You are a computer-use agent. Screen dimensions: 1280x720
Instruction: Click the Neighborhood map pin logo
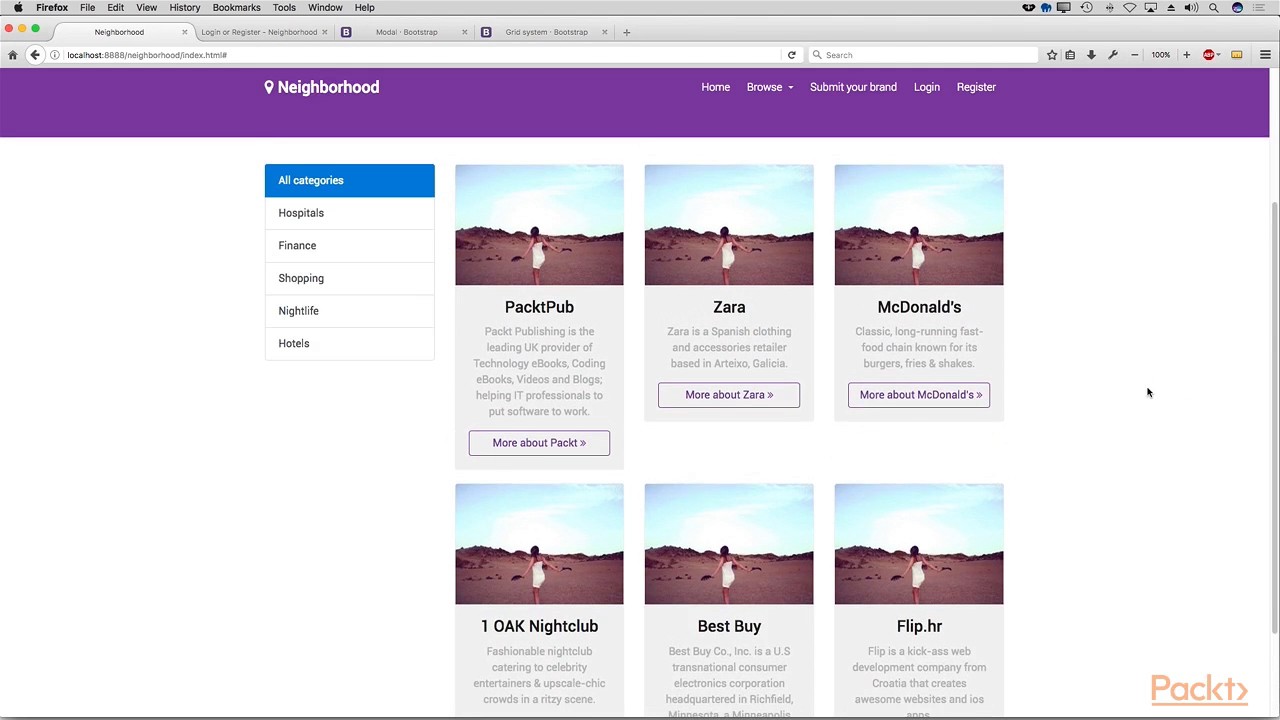click(x=269, y=87)
